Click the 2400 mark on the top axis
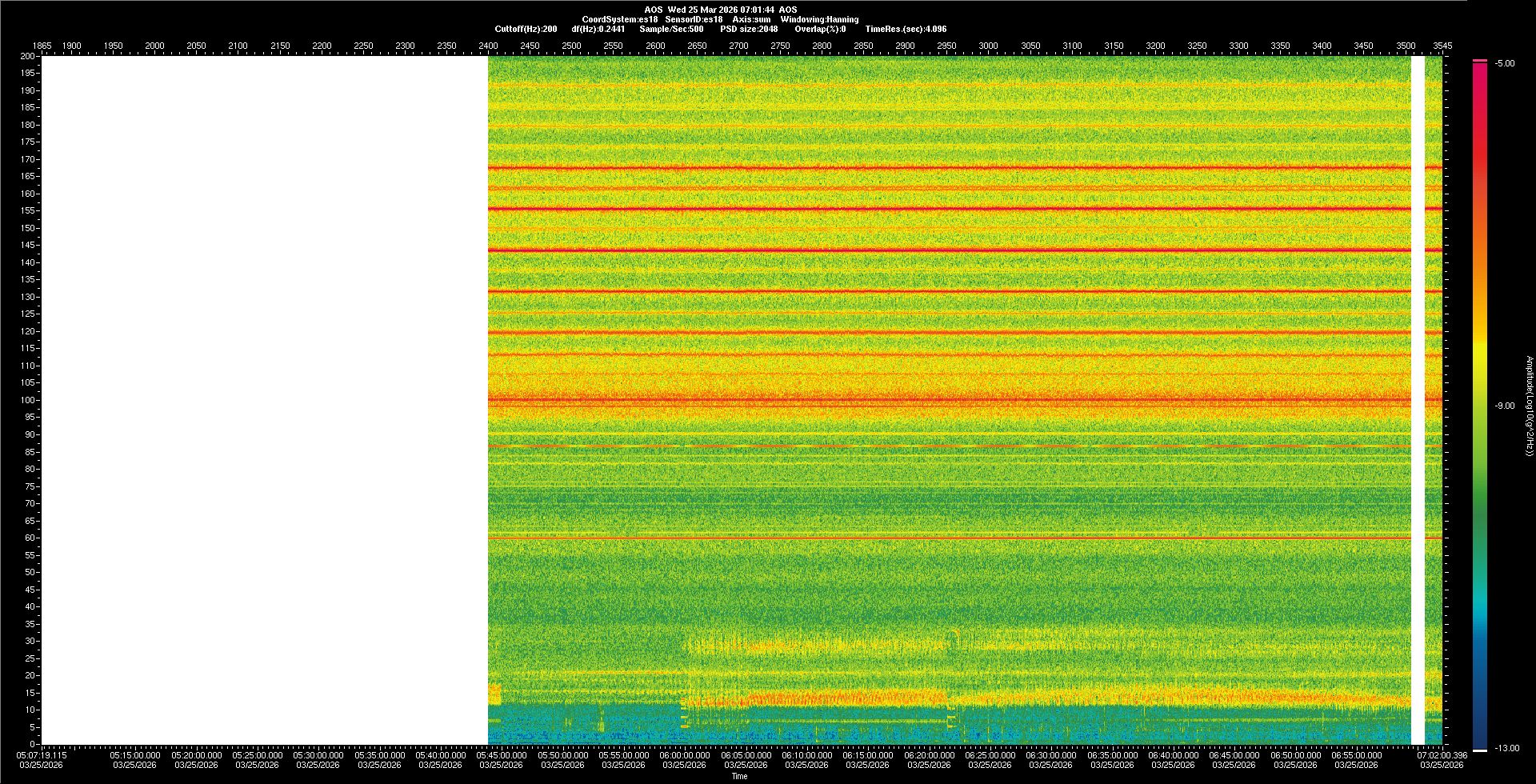This screenshot has width=1536, height=784. [x=488, y=46]
